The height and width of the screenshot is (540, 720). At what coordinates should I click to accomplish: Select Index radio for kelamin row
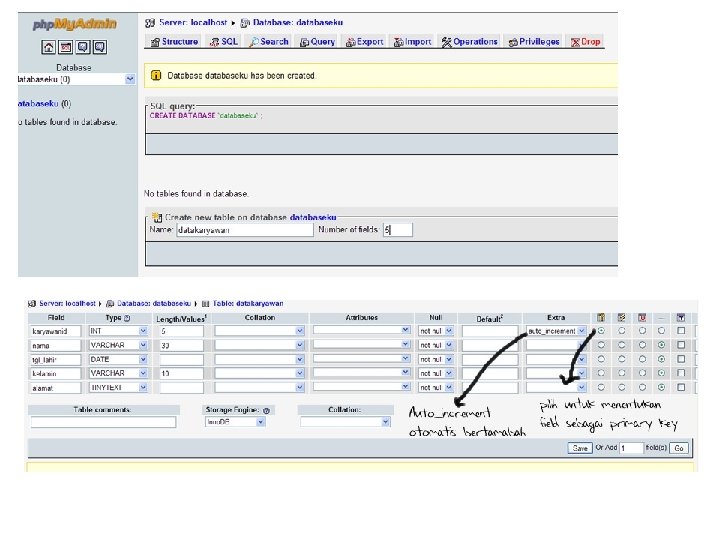(622, 373)
